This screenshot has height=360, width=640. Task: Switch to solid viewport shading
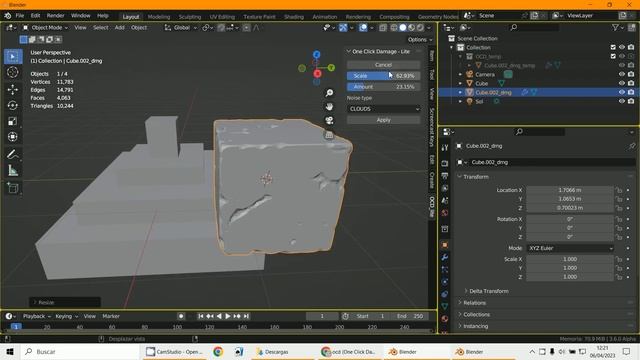(x=403, y=27)
